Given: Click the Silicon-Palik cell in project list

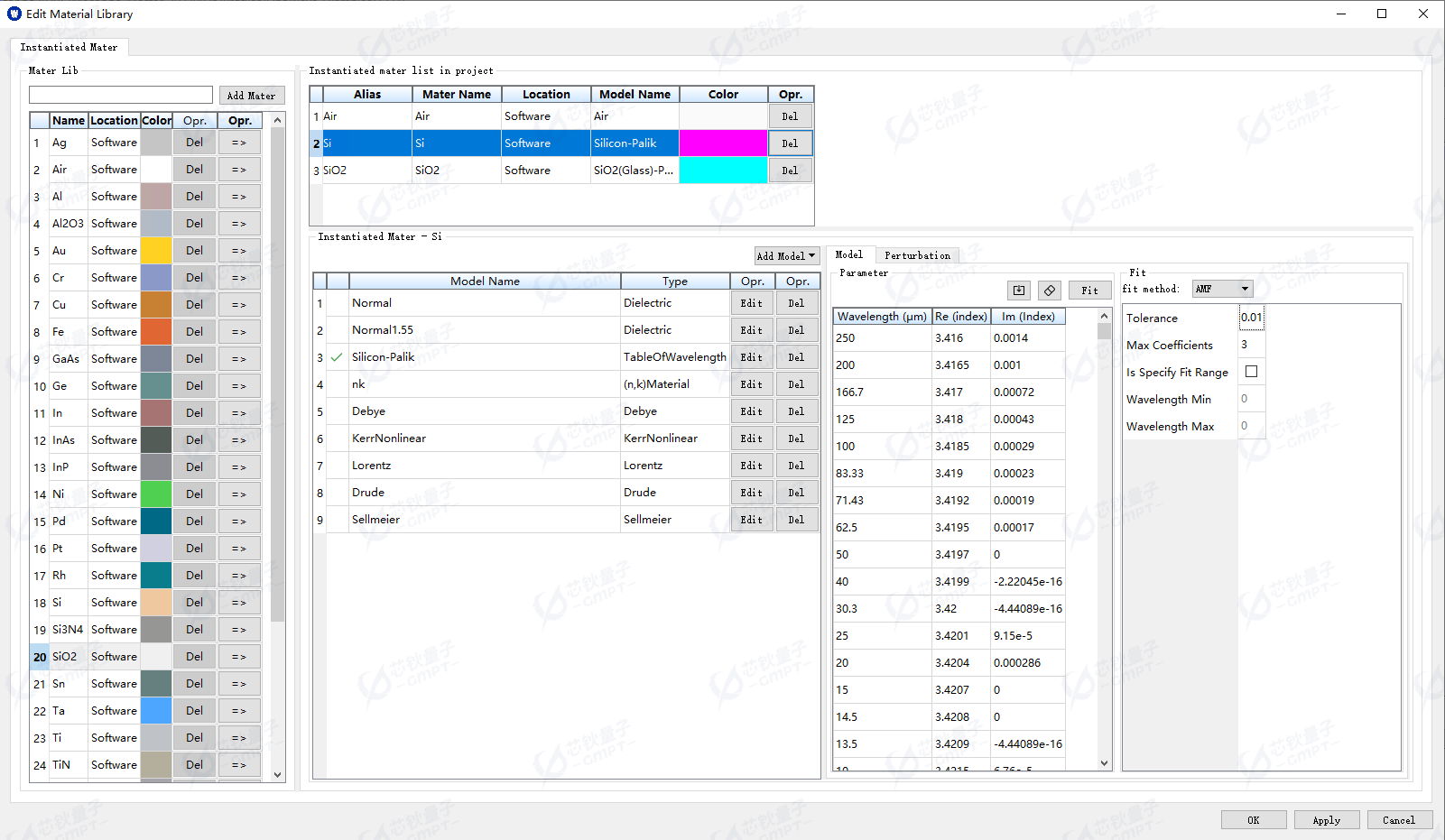Looking at the screenshot, I should (x=635, y=143).
